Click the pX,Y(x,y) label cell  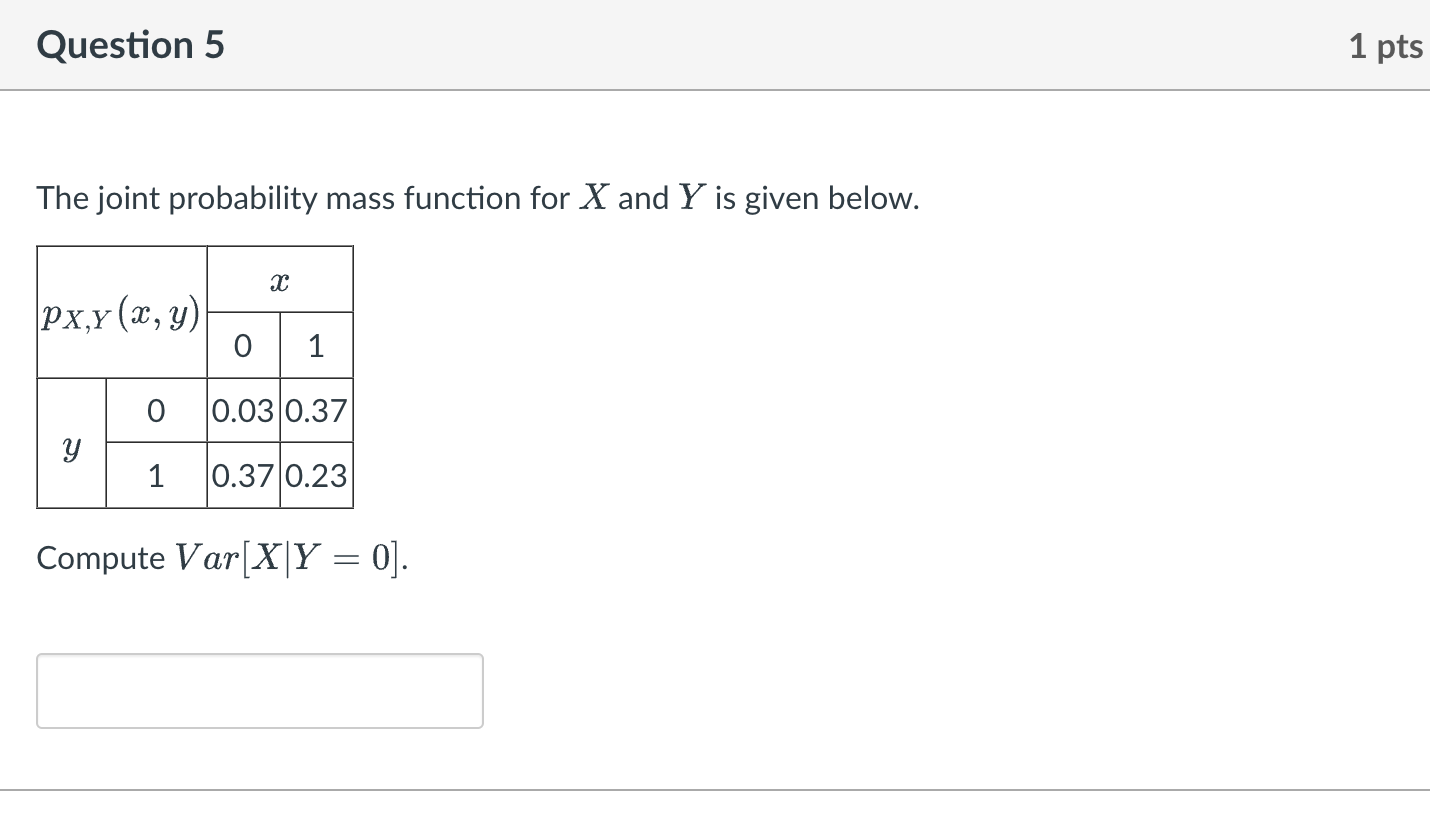click(120, 312)
